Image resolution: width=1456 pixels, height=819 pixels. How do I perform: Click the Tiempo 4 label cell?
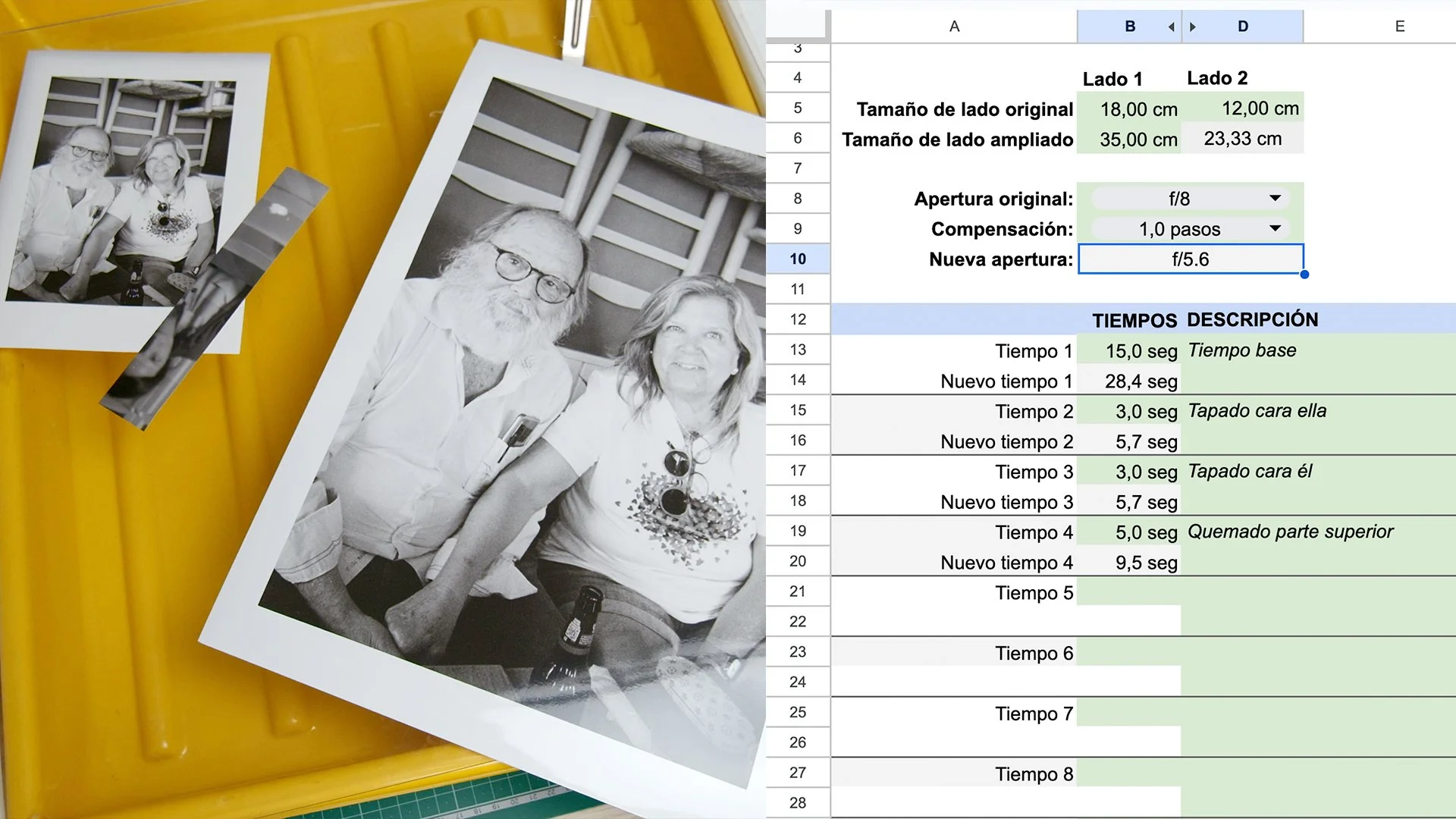[954, 532]
